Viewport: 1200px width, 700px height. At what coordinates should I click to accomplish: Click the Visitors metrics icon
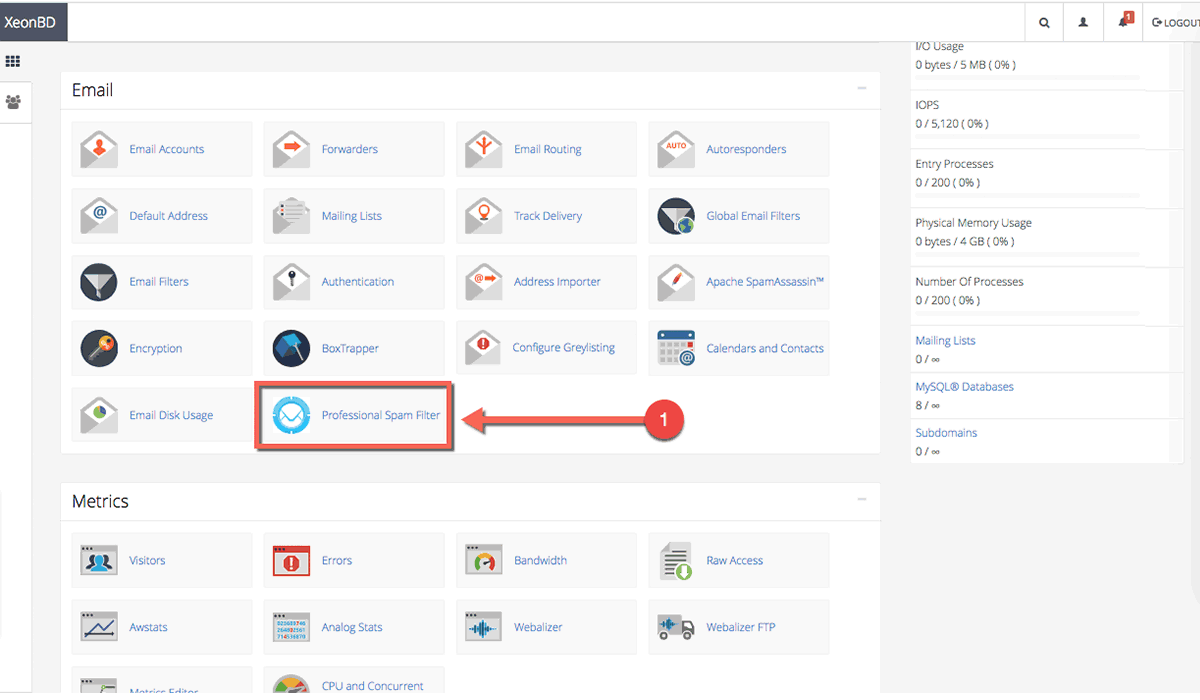coord(99,561)
